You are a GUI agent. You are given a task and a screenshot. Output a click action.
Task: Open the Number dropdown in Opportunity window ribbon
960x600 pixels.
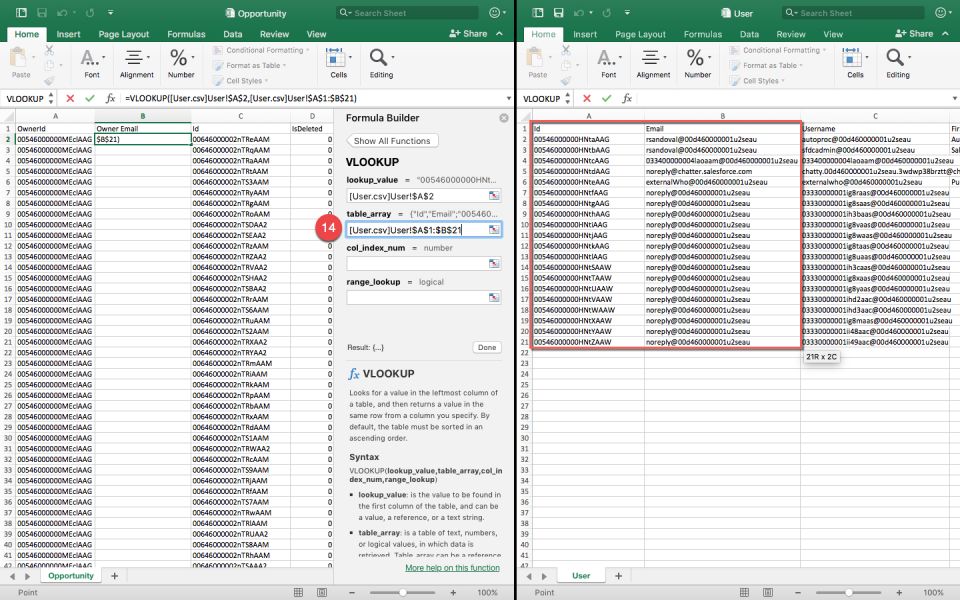point(181,62)
